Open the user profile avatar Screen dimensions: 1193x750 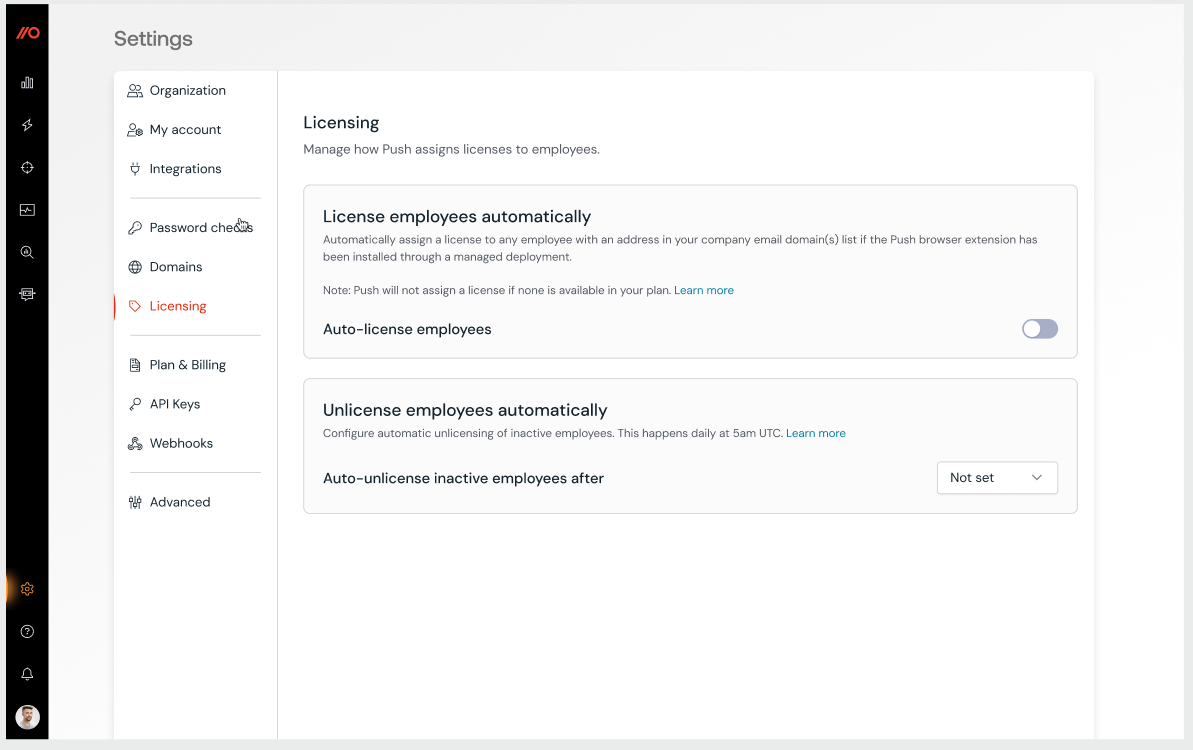27,717
